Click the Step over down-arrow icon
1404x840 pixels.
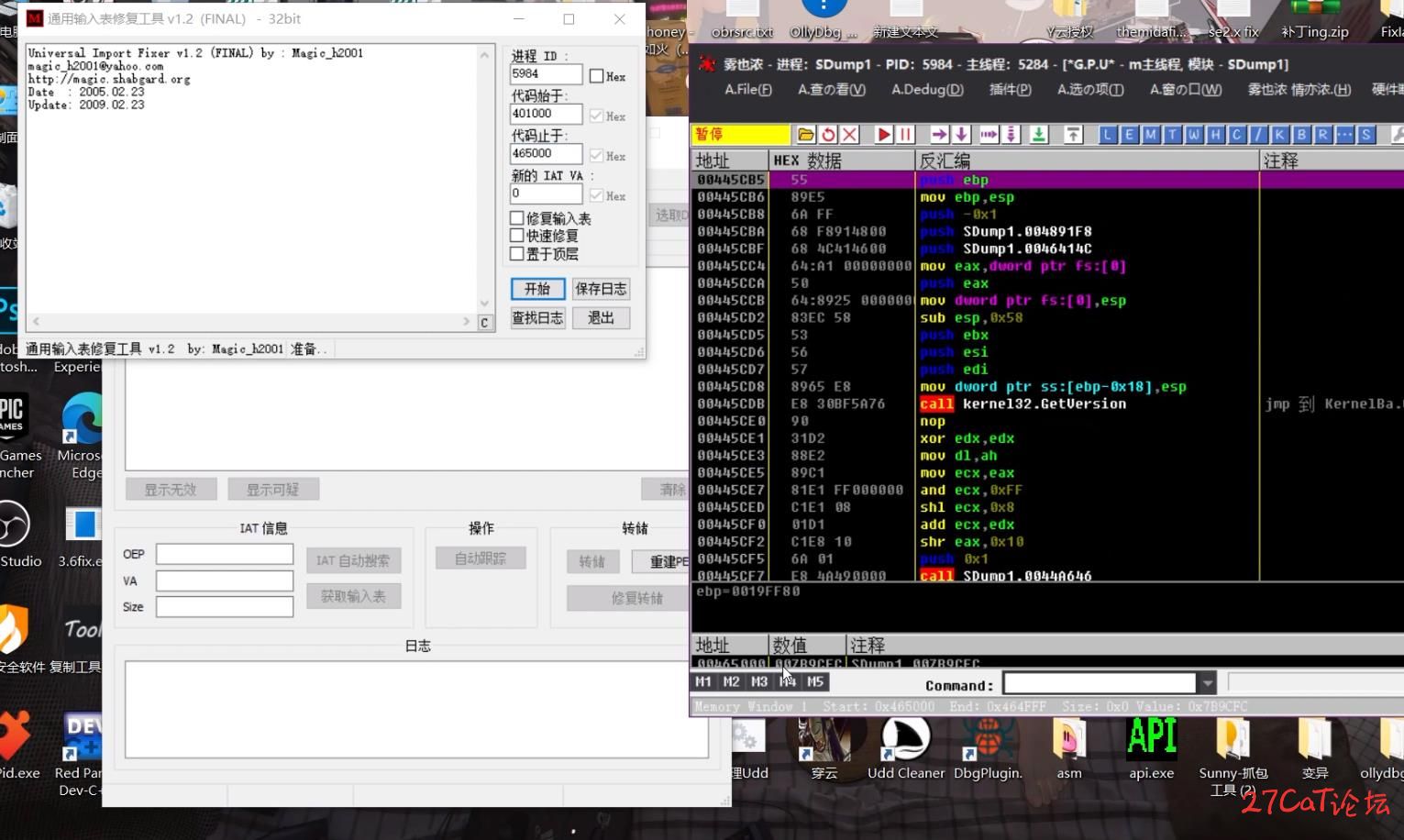click(x=961, y=135)
